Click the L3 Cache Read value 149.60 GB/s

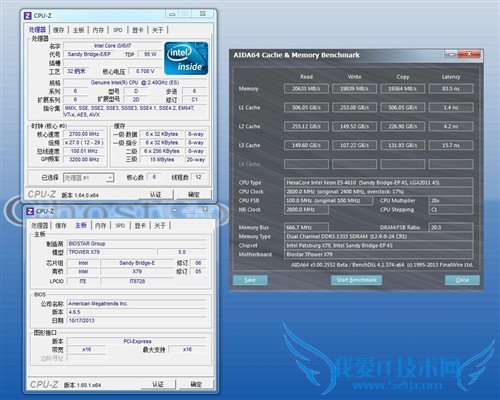tap(306, 145)
